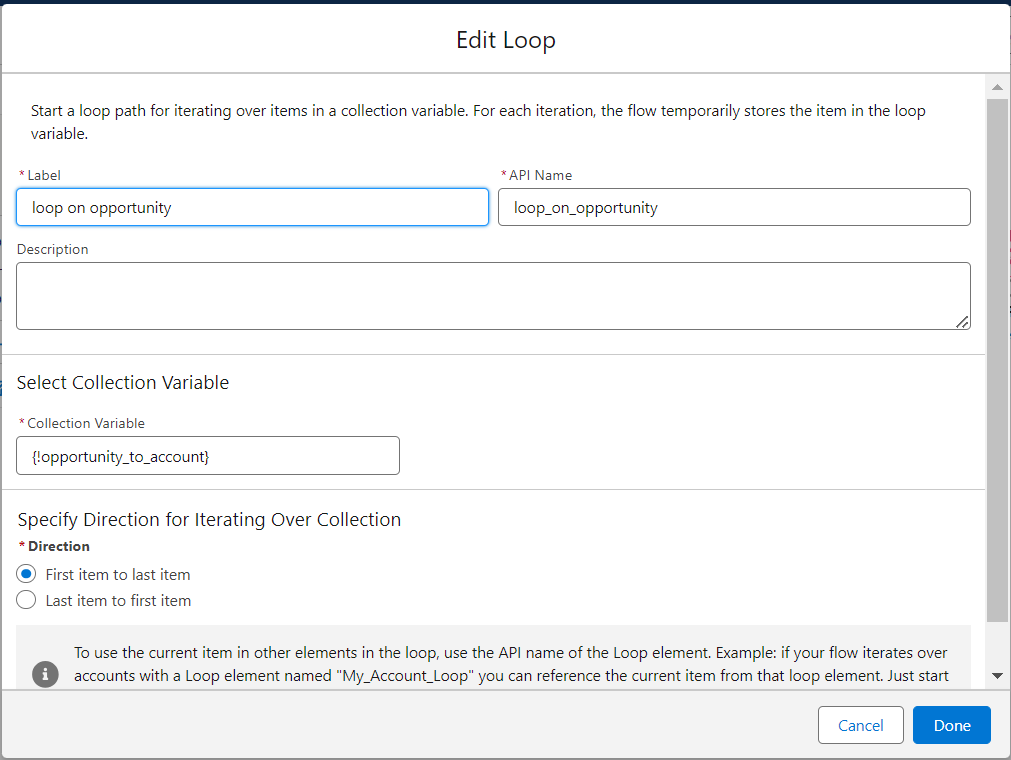Click into the API Name field
Image resolution: width=1011 pixels, height=760 pixels.
pos(734,207)
